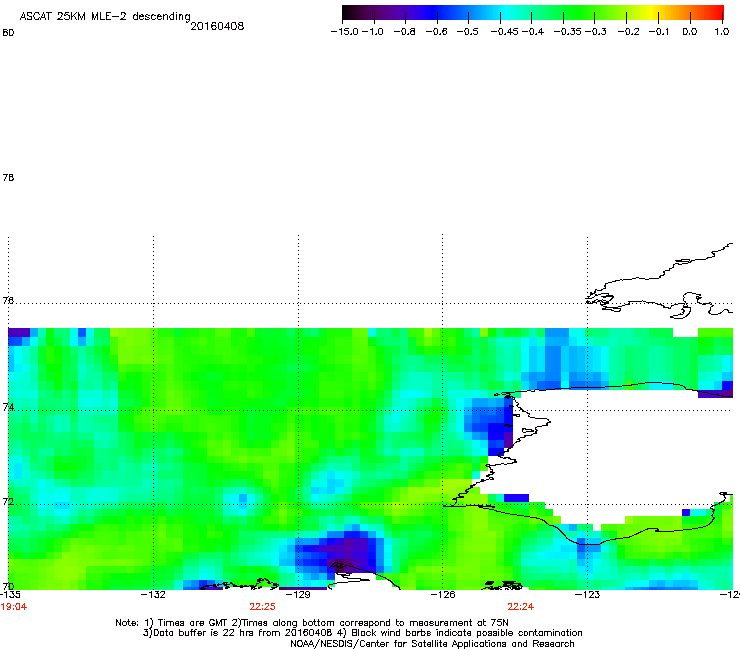The width and height of the screenshot is (740, 650).
Task: Click the '-15.0' color scale label
Action: [345, 32]
